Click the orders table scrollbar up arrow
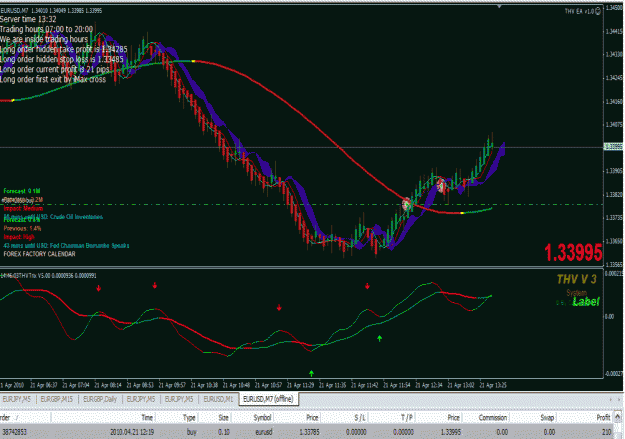This screenshot has height=439, width=625. [618, 417]
